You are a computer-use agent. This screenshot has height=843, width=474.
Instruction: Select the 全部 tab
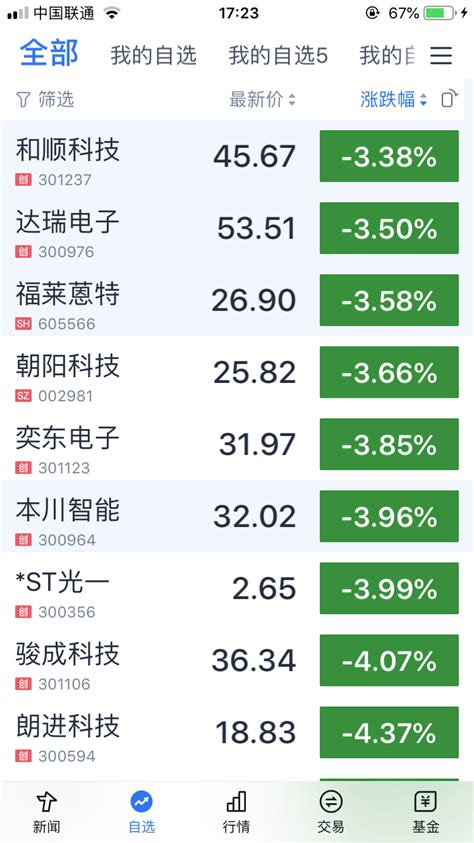coord(49,53)
